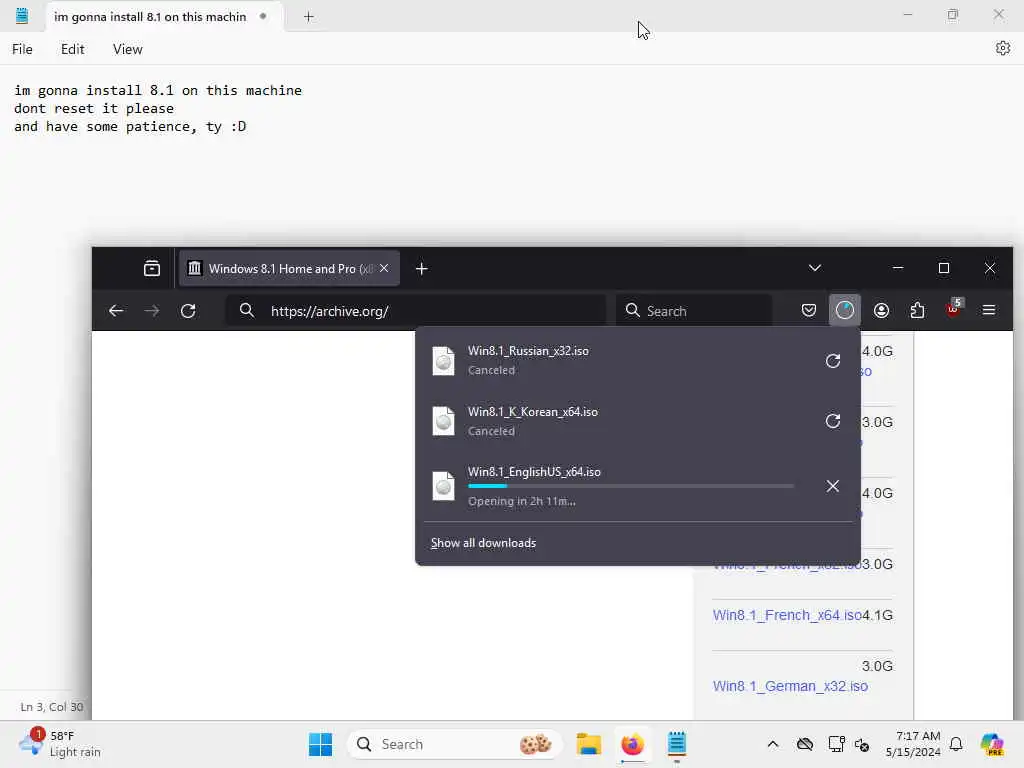This screenshot has height=768, width=1024.
Task: Click Show all downloads
Action: (483, 543)
